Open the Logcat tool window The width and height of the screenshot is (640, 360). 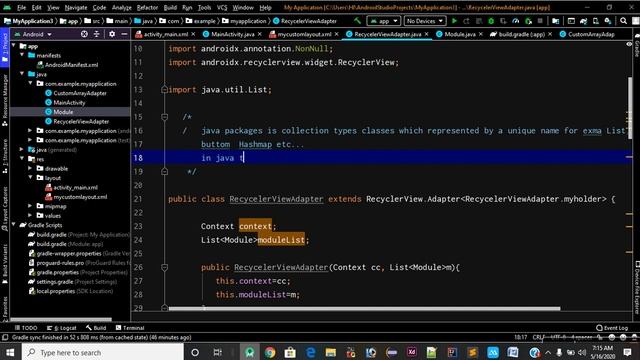click(x=62, y=328)
